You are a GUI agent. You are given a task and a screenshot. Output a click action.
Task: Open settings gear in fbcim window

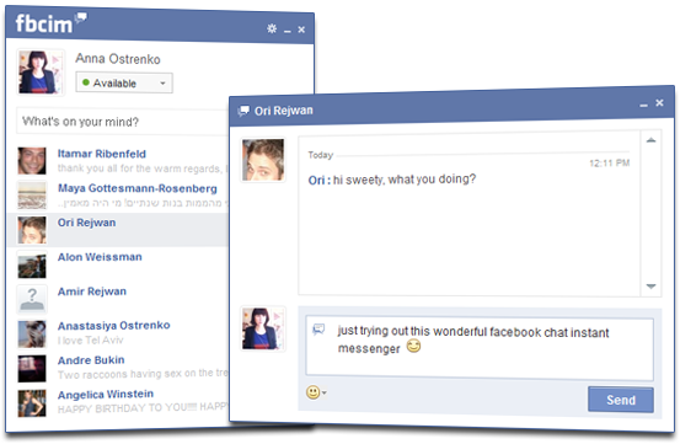click(x=271, y=29)
